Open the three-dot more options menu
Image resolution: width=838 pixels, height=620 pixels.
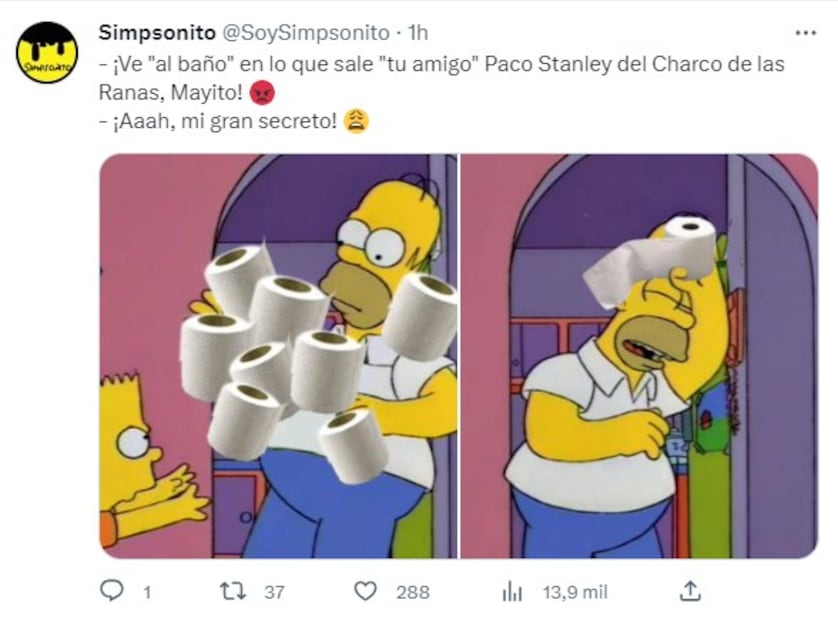click(805, 33)
